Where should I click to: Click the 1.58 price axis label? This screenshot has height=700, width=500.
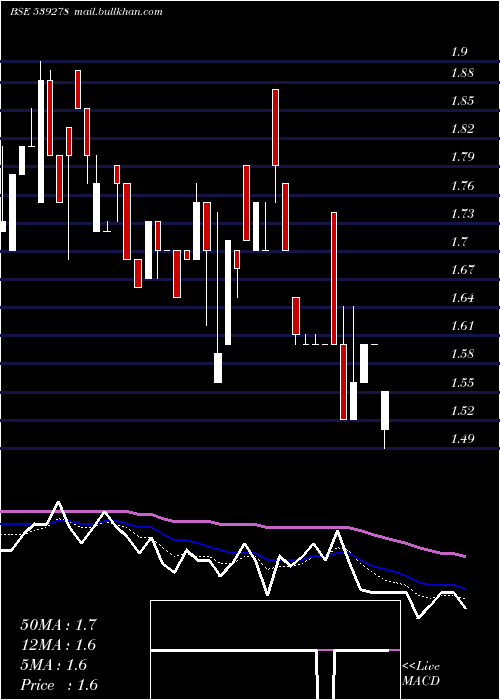point(462,354)
